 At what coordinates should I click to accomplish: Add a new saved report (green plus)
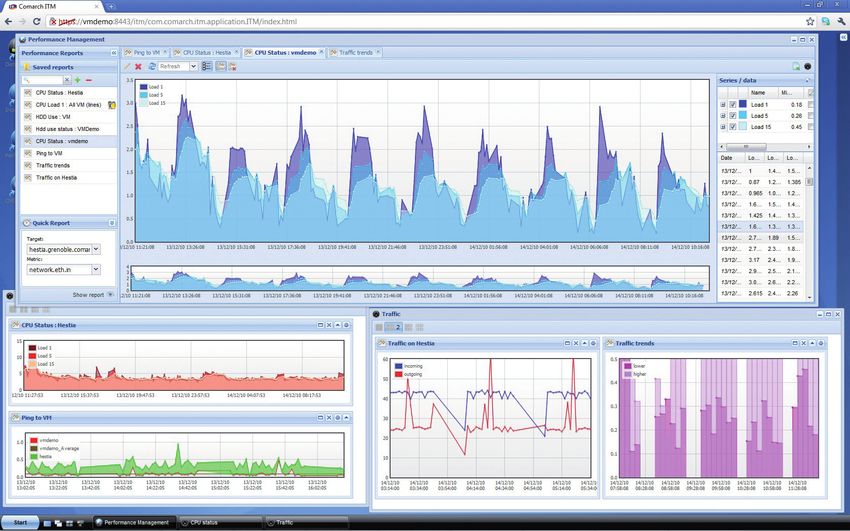(78, 80)
